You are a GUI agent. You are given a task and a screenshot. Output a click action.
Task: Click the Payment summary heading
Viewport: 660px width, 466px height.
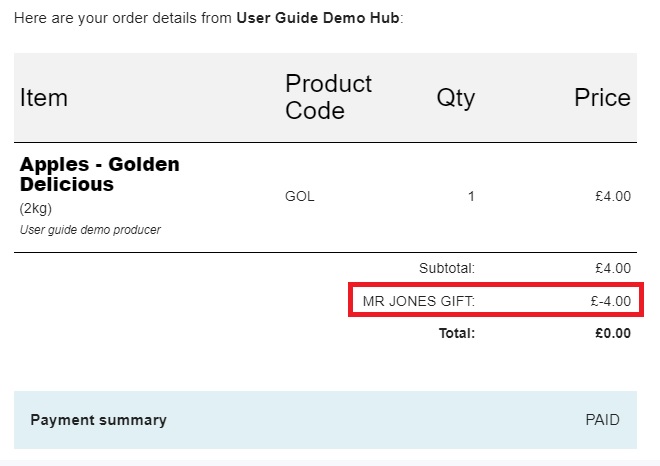pyautogui.click(x=99, y=420)
